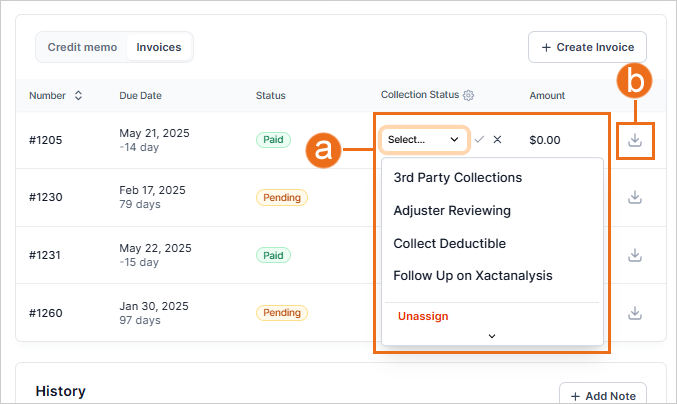Cancel collection status edit with X icon

(x=497, y=140)
